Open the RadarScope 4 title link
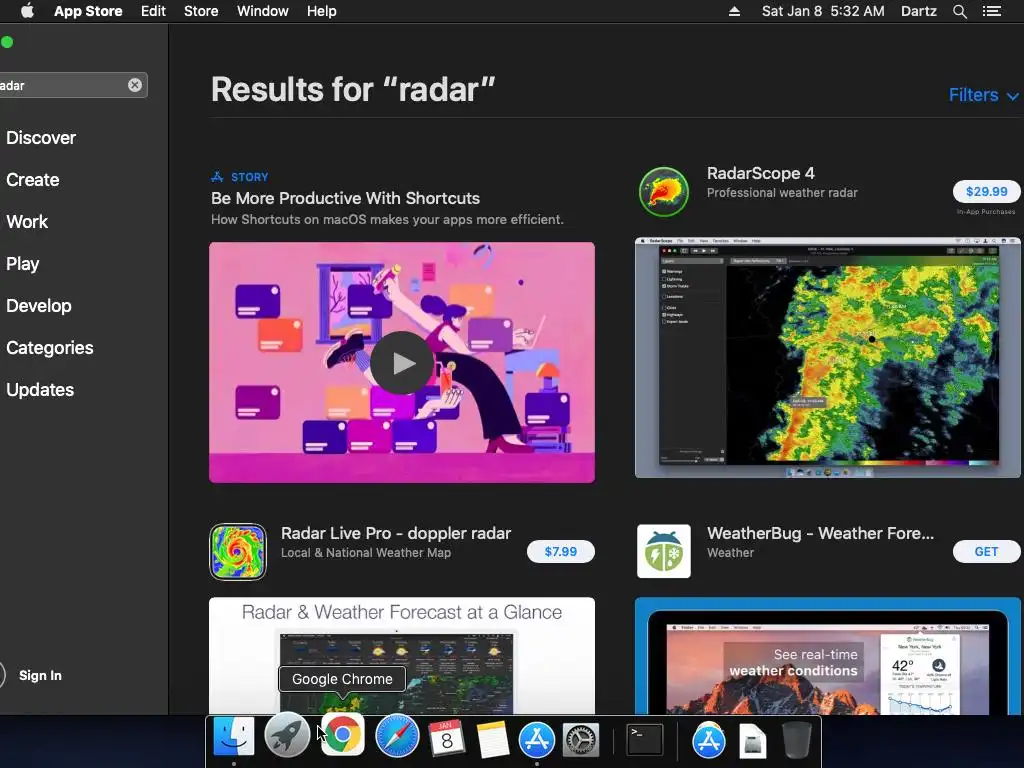This screenshot has height=768, width=1024. [x=760, y=173]
